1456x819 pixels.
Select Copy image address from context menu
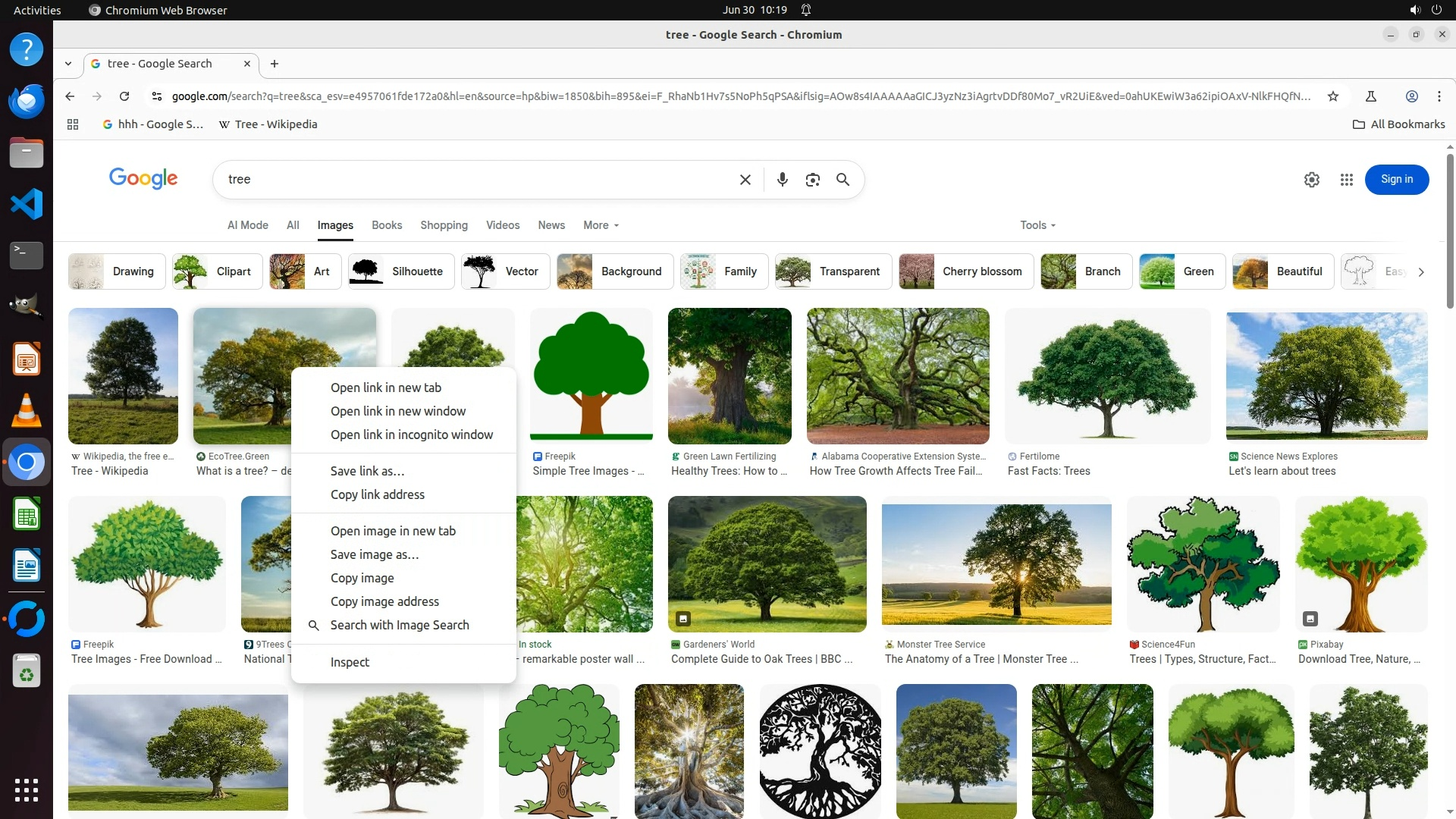pos(384,601)
